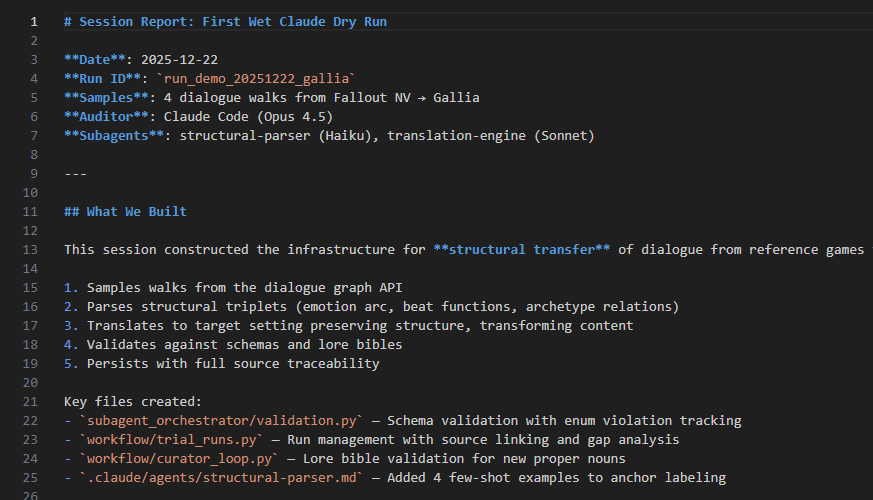The width and height of the screenshot is (873, 500).
Task: Click the path workflow/trial_runs.py
Action: 171,439
